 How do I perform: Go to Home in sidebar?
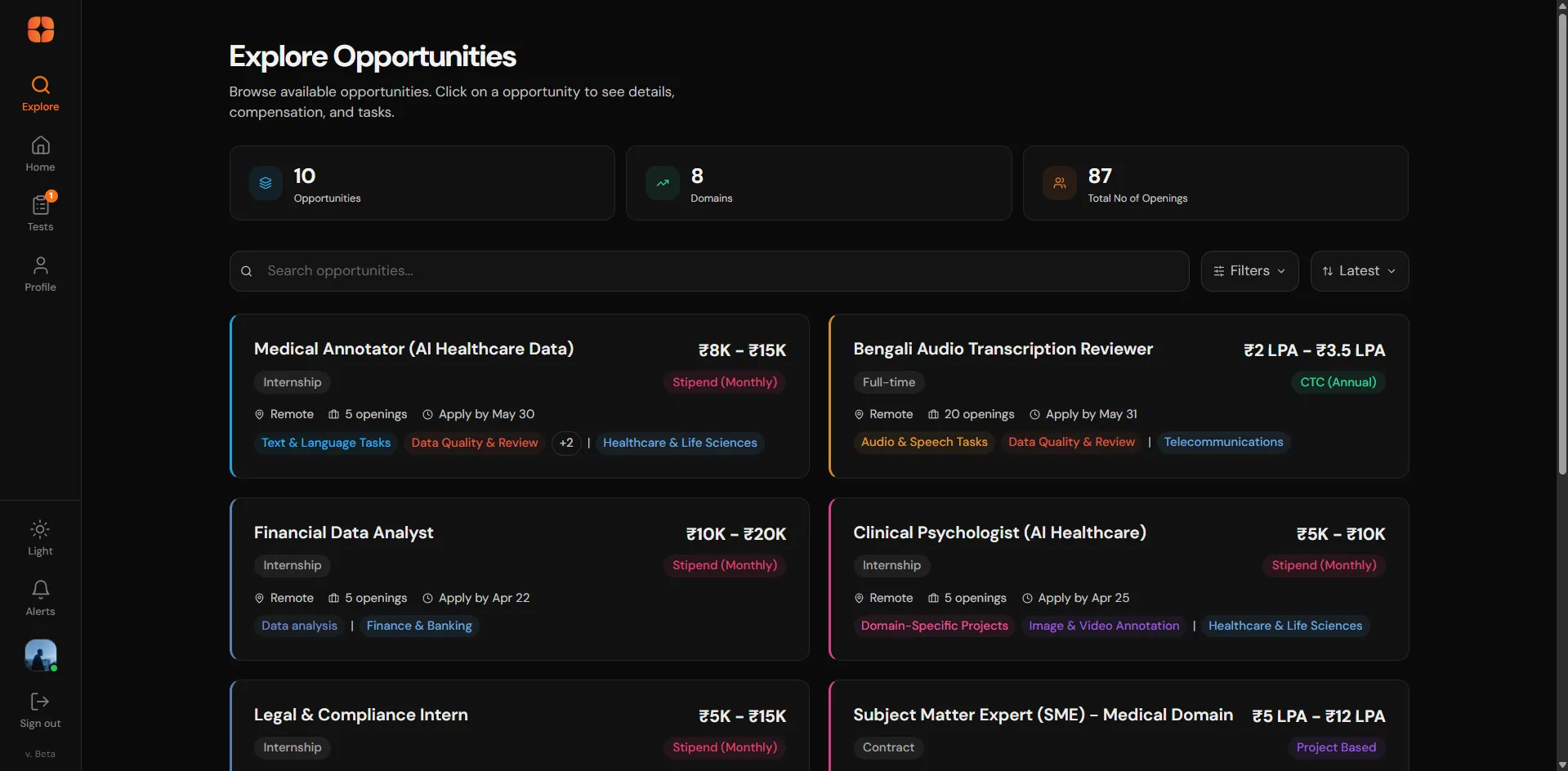click(x=40, y=154)
